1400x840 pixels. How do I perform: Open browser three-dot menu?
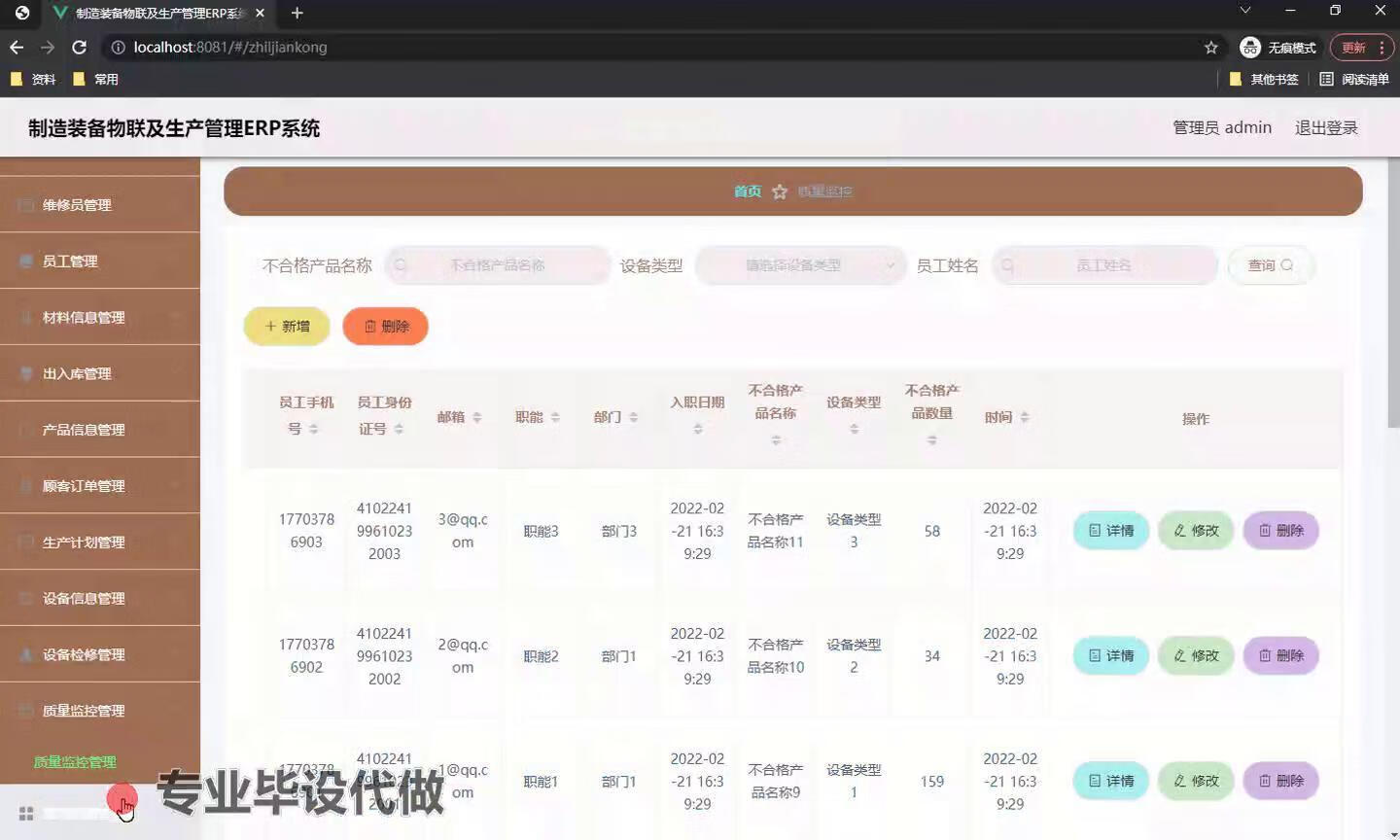click(1382, 47)
